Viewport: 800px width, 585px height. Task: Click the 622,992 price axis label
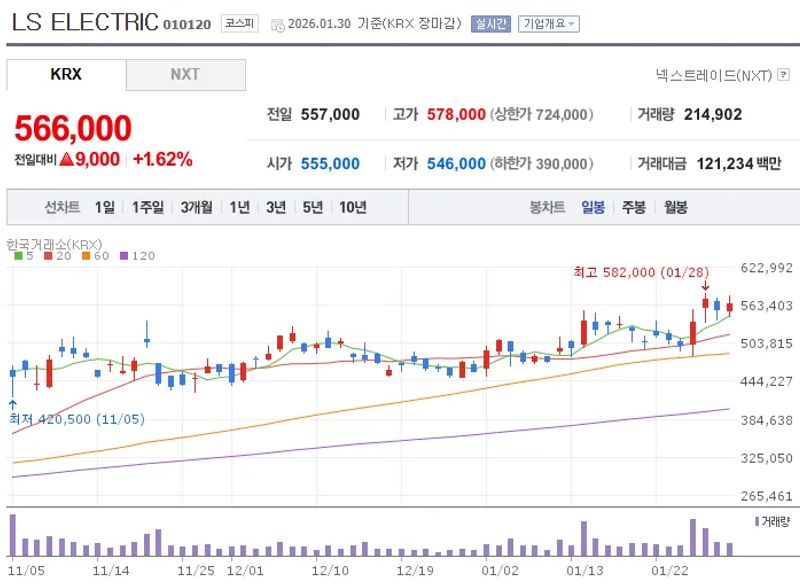pyautogui.click(x=766, y=268)
